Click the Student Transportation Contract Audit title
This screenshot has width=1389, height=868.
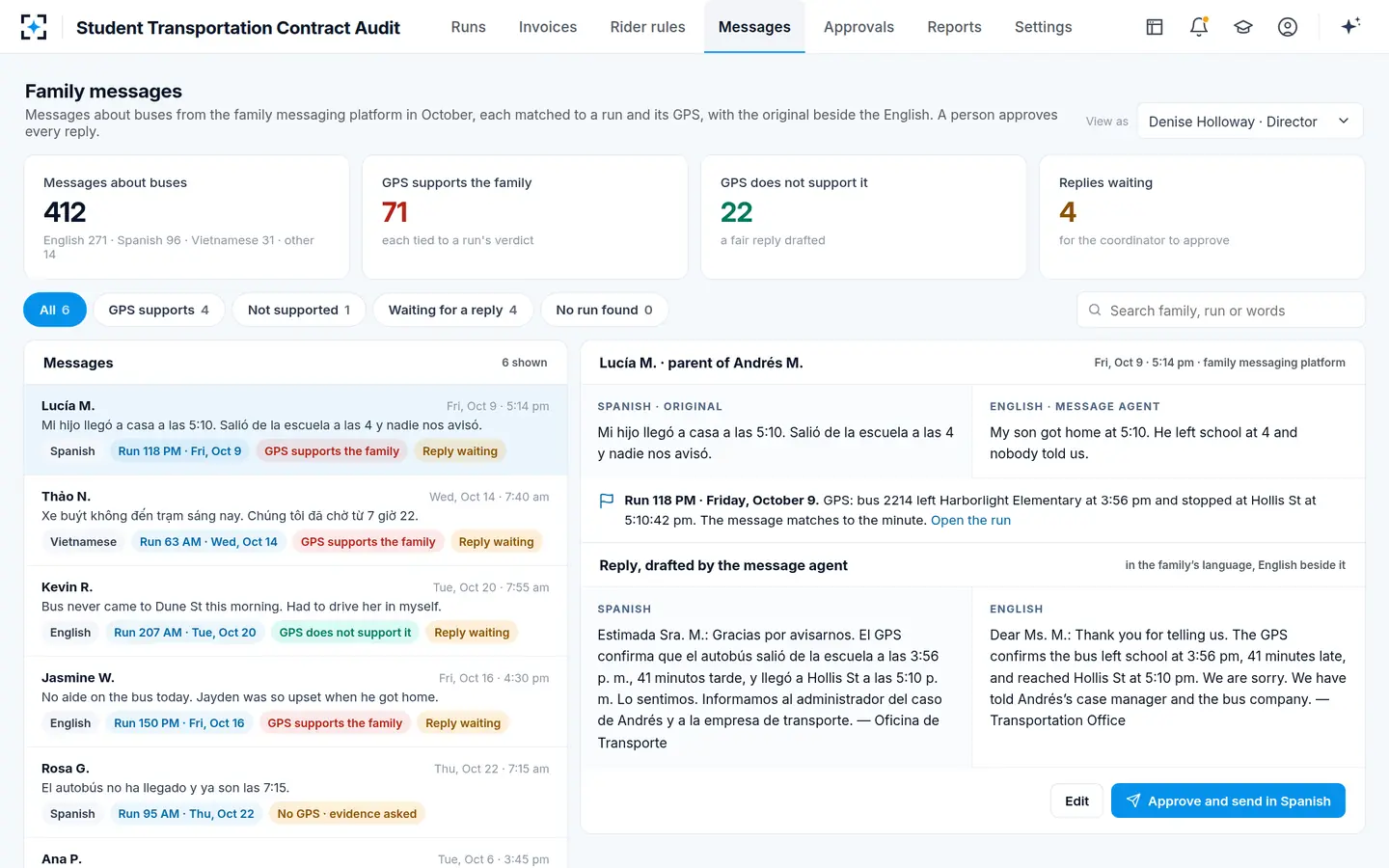click(x=238, y=28)
